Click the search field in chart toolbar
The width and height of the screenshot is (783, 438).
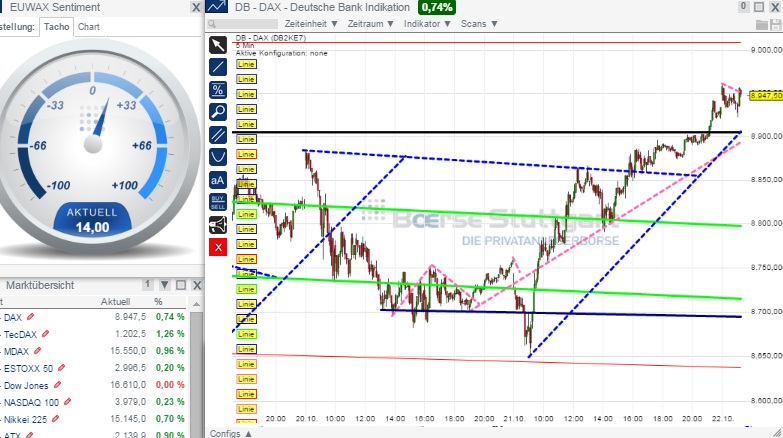[x=243, y=24]
